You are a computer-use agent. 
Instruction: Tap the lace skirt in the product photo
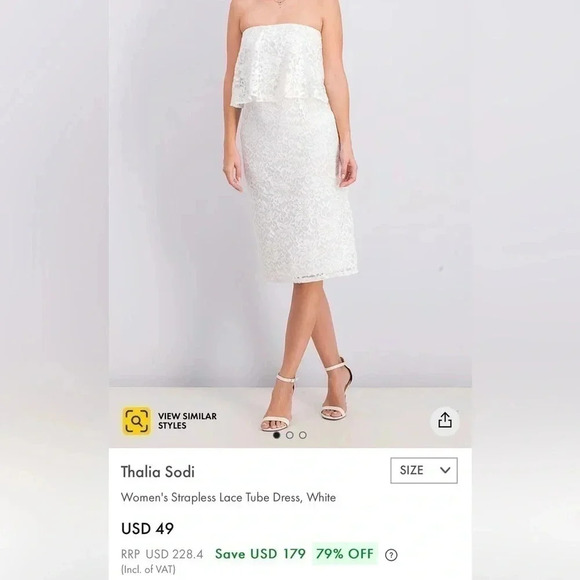298,192
